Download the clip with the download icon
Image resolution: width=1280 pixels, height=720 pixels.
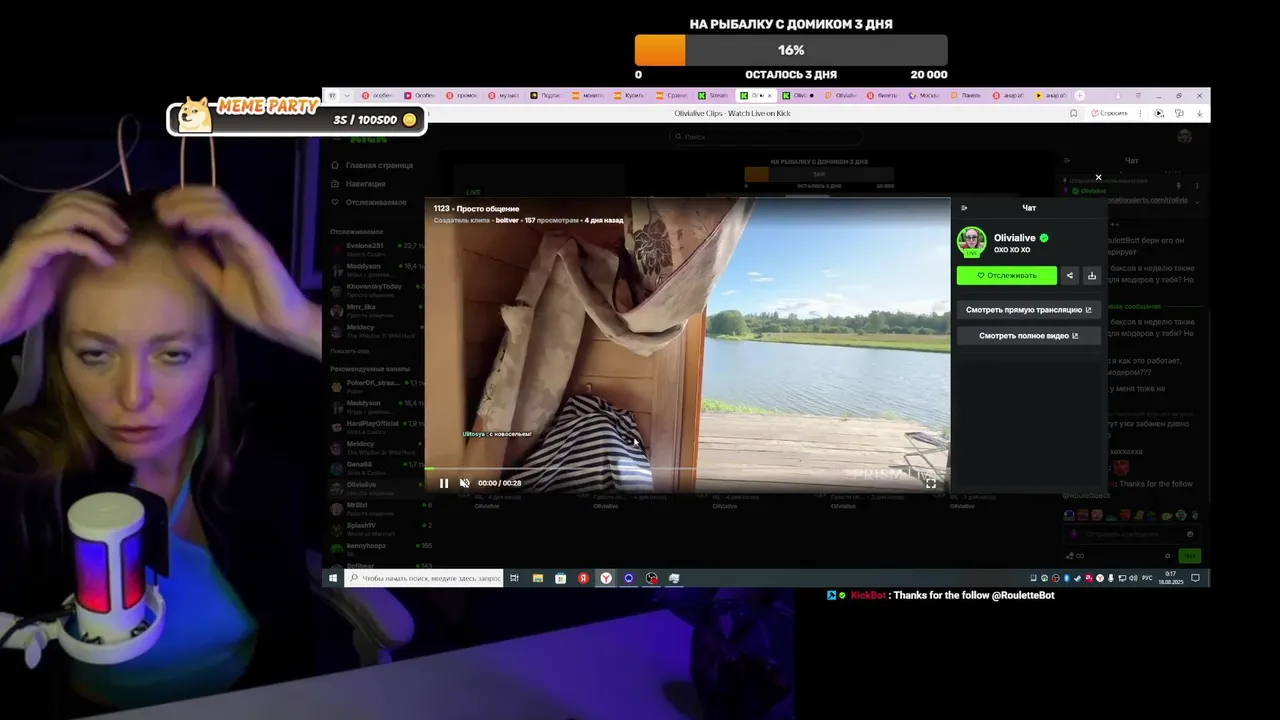[x=1091, y=275]
